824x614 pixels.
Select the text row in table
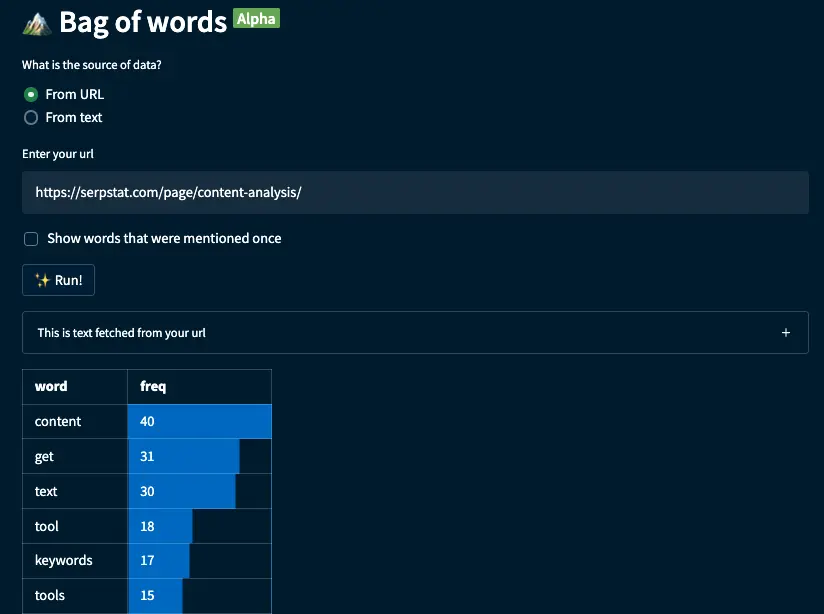point(147,492)
